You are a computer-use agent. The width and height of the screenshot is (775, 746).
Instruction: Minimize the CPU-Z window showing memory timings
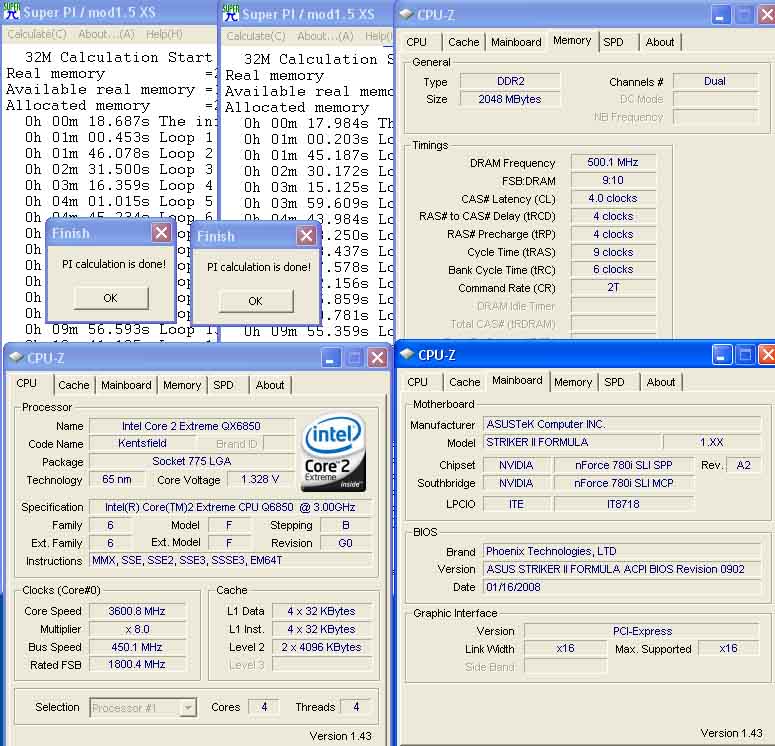point(721,14)
